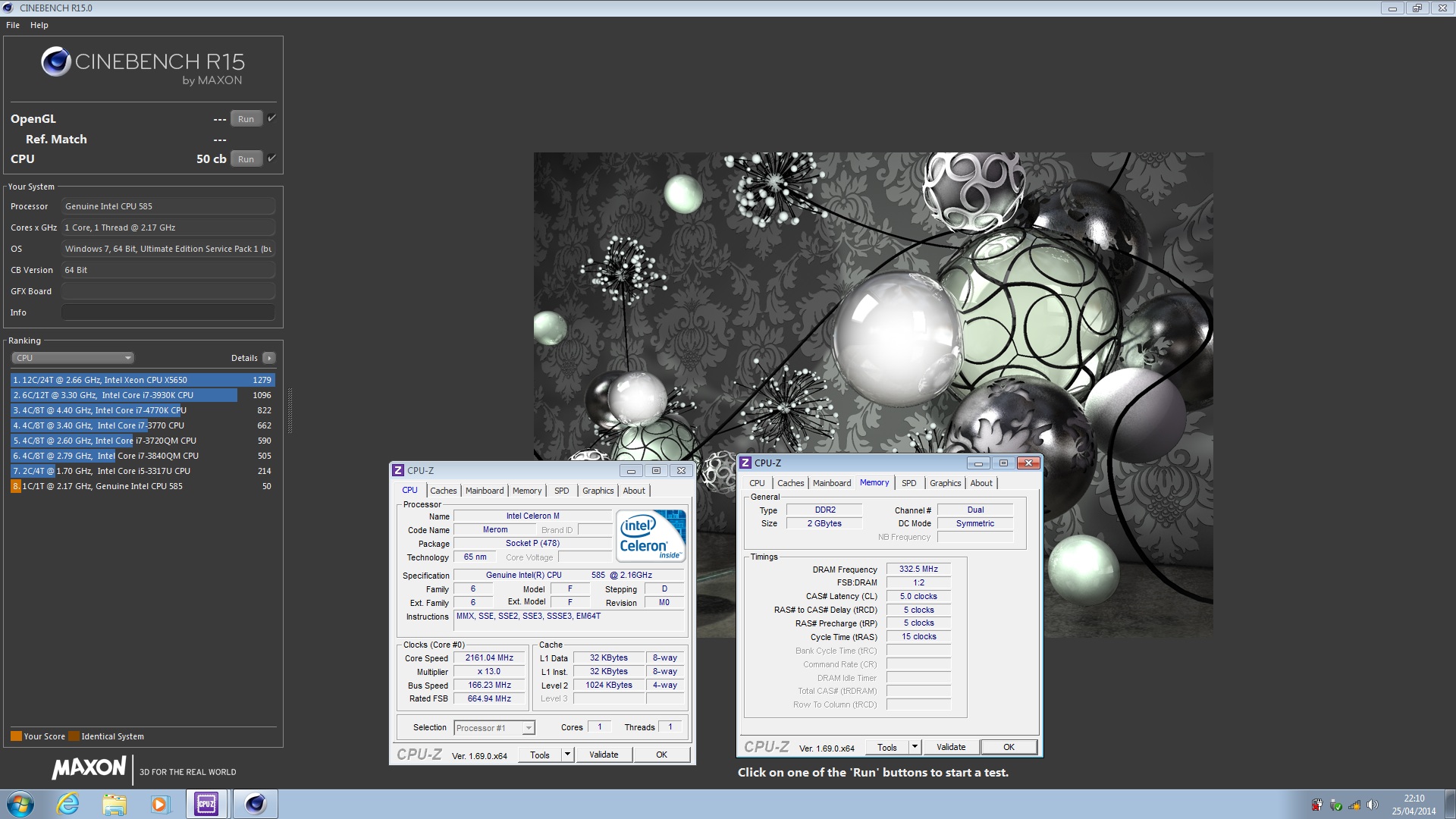The image size is (1456, 819).
Task: Switch to Cinebench taskbar button
Action: coord(255,805)
